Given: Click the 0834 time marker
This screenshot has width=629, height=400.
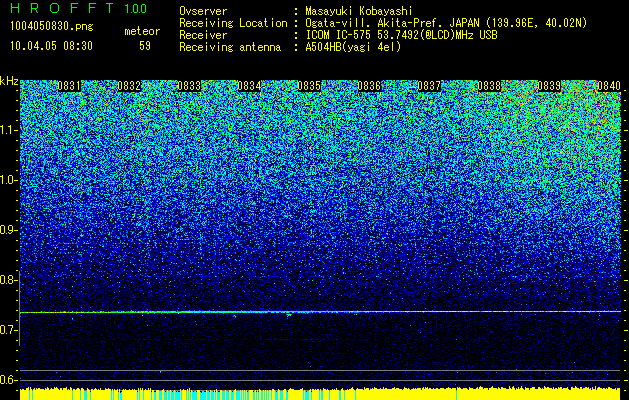Looking at the screenshot, I should pyautogui.click(x=249, y=86).
